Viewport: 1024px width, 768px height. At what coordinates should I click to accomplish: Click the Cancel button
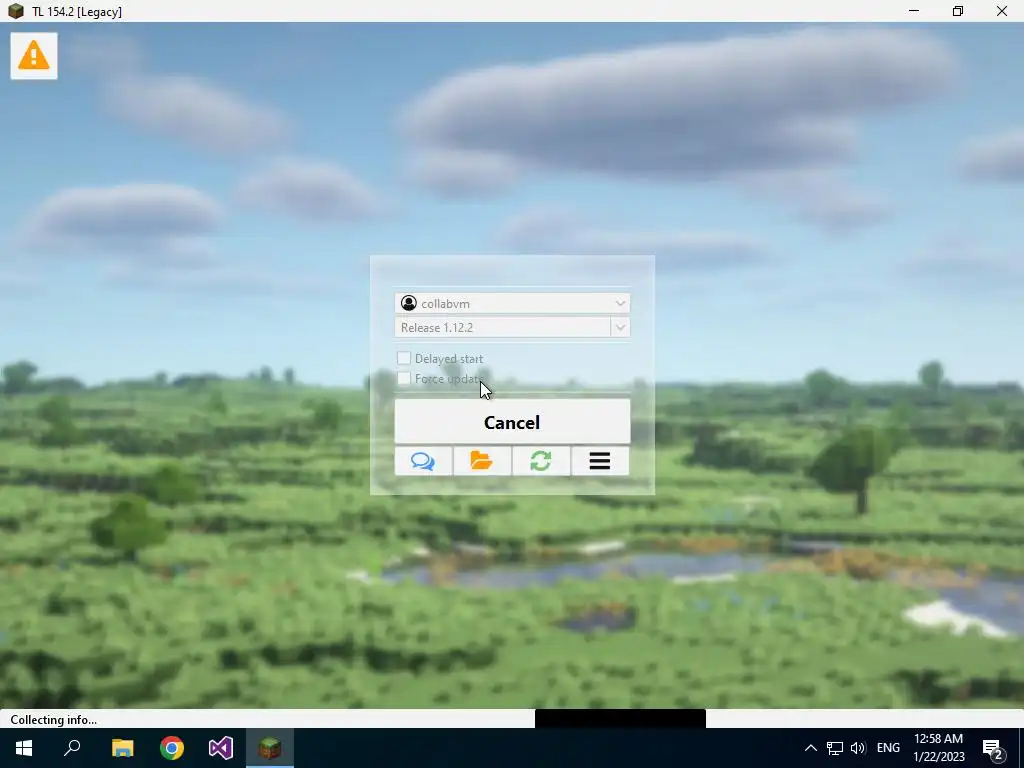tap(512, 422)
